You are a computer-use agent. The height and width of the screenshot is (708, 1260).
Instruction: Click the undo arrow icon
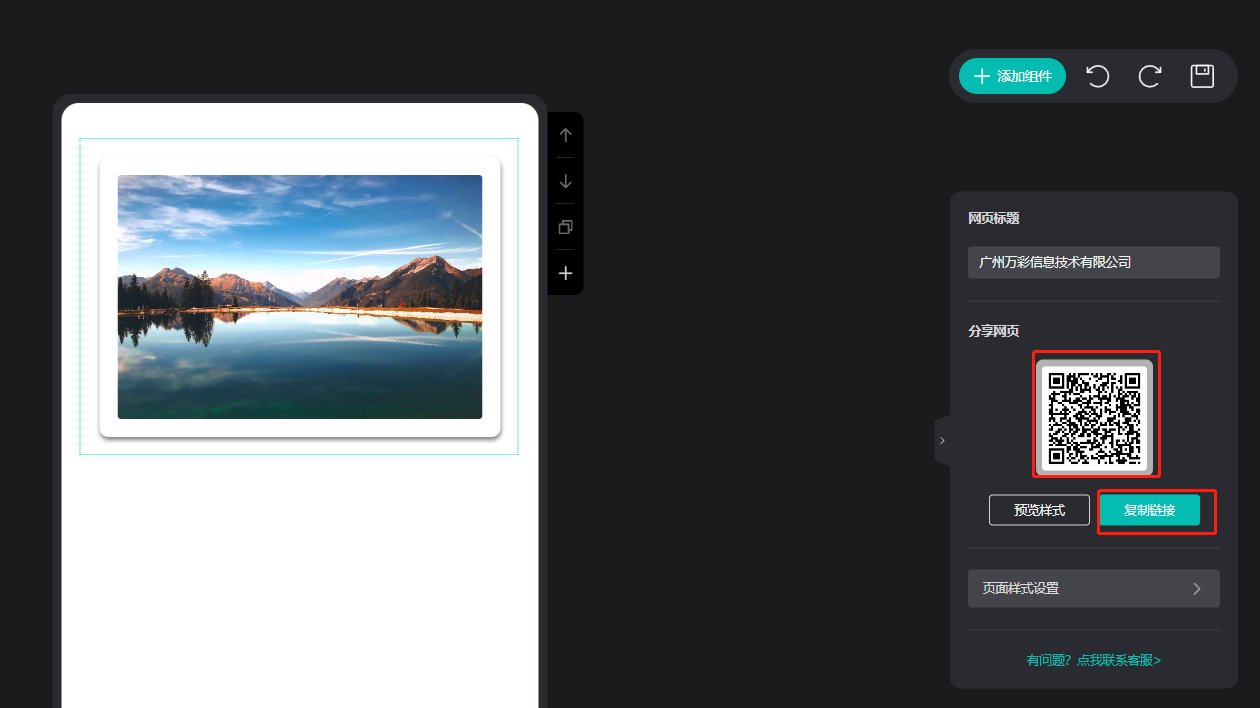(x=1098, y=76)
